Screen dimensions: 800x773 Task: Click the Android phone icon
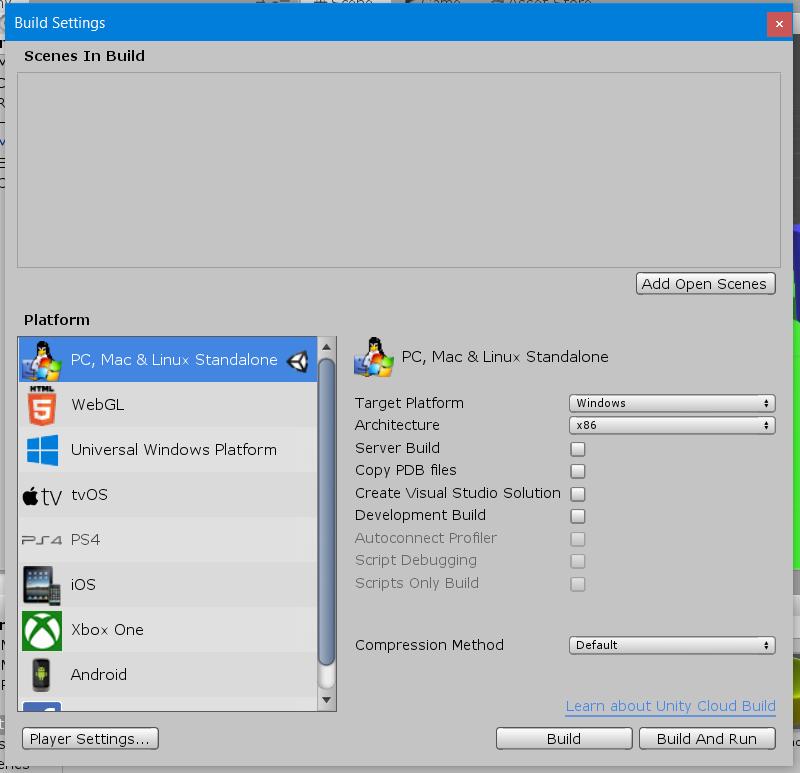(41, 675)
